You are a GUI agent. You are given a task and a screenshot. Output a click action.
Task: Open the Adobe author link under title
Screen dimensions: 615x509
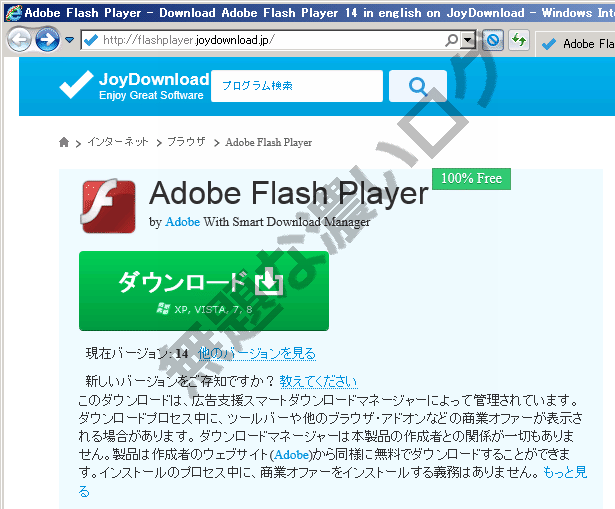[182, 222]
